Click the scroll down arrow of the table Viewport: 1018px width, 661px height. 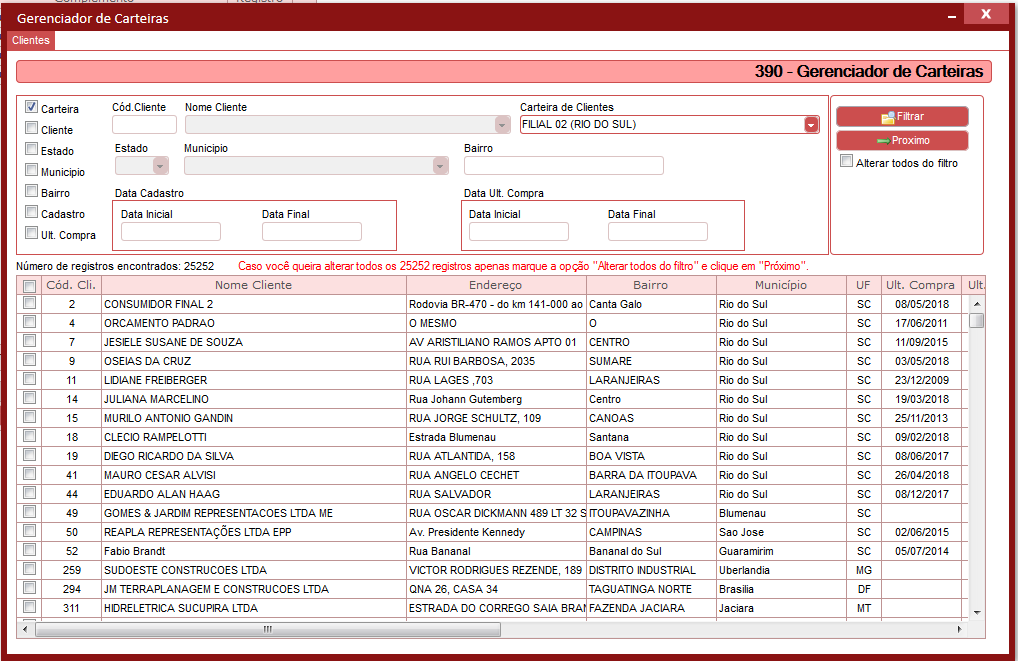(976, 612)
